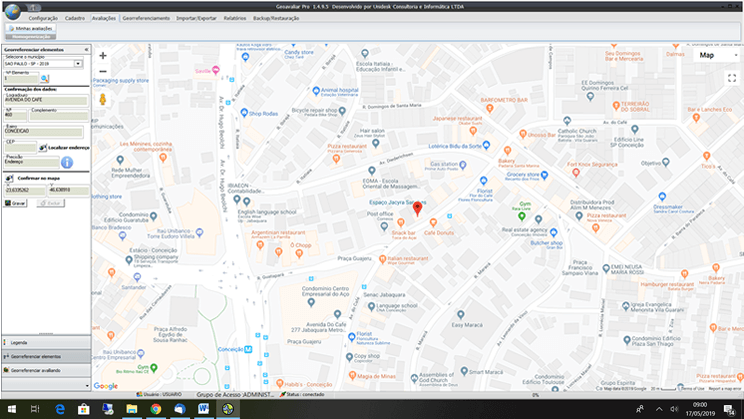
Task: Zoom in on the map
Action: (103, 56)
